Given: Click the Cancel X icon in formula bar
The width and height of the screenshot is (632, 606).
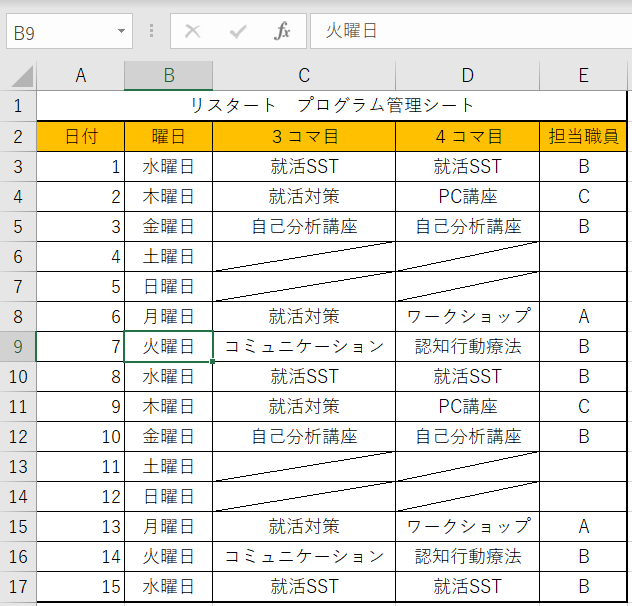Looking at the screenshot, I should (193, 32).
